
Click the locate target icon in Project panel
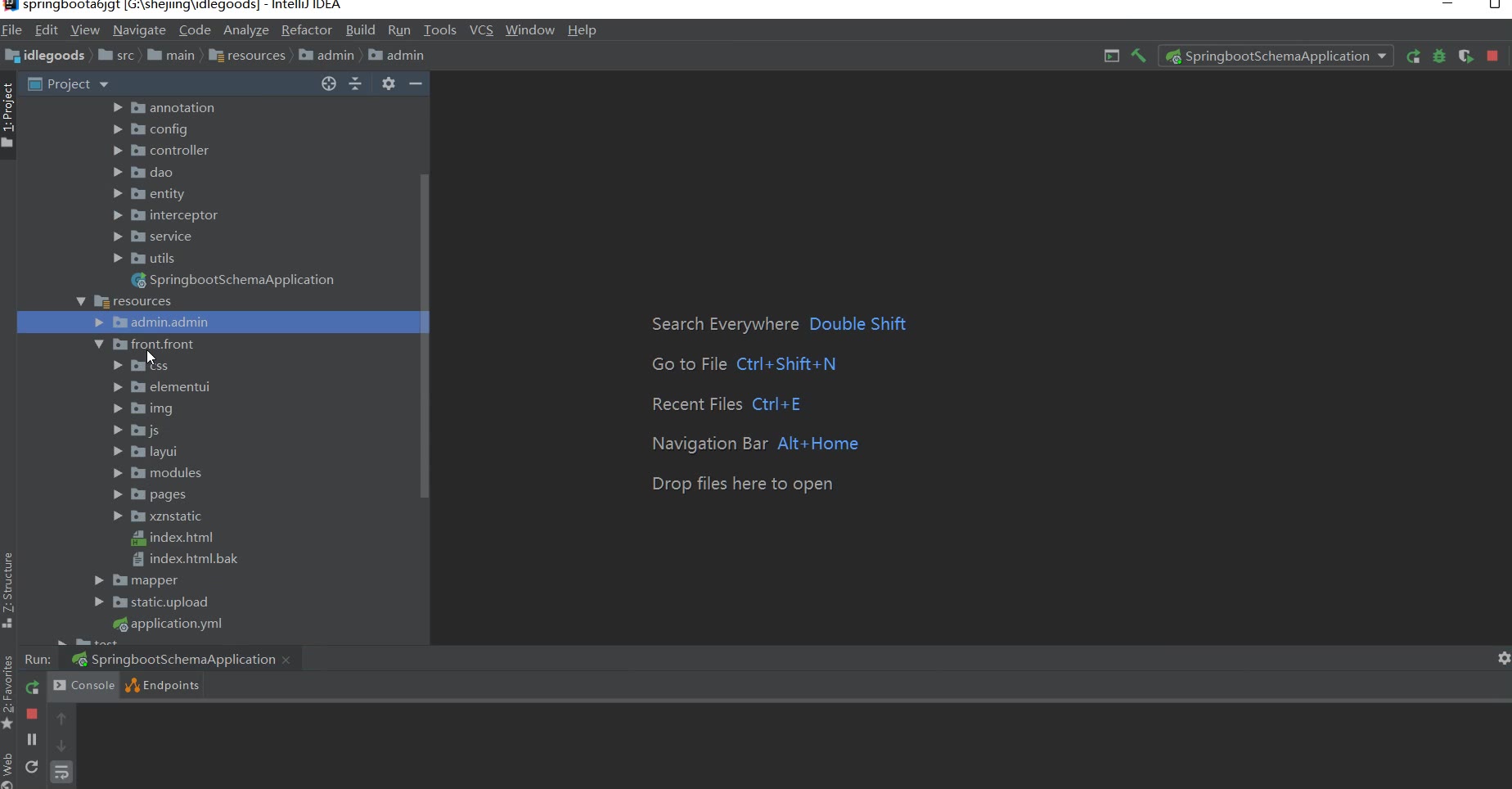(329, 83)
